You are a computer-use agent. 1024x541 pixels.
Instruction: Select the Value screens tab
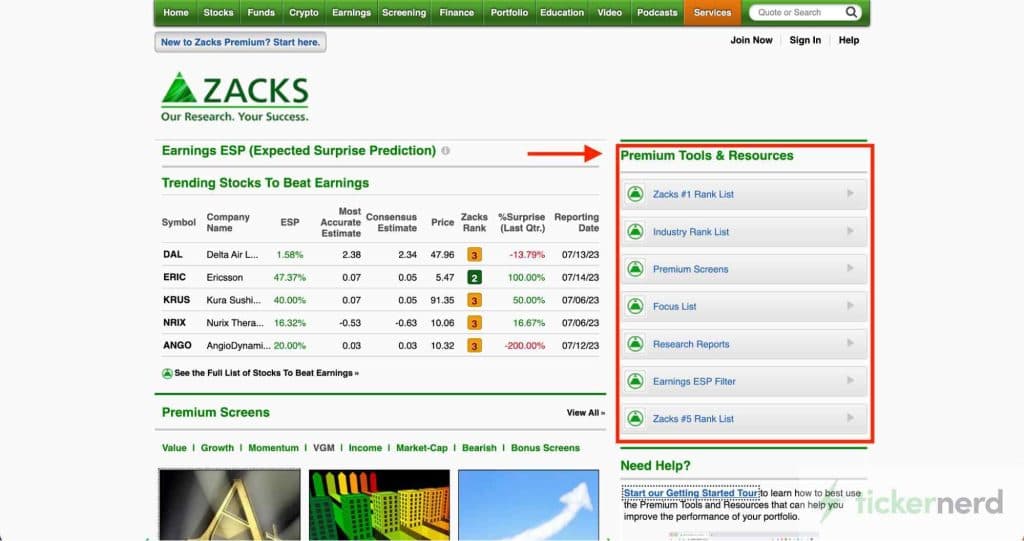click(x=174, y=448)
